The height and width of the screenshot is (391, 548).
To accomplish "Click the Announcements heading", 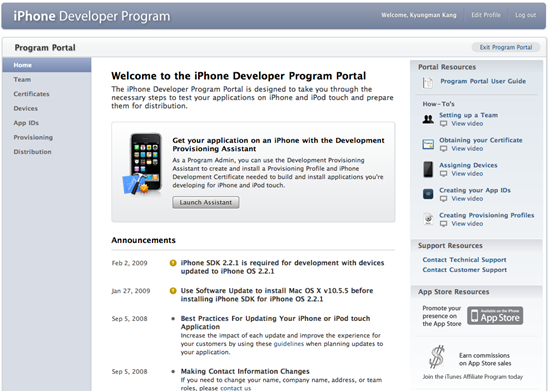I will click(x=143, y=240).
